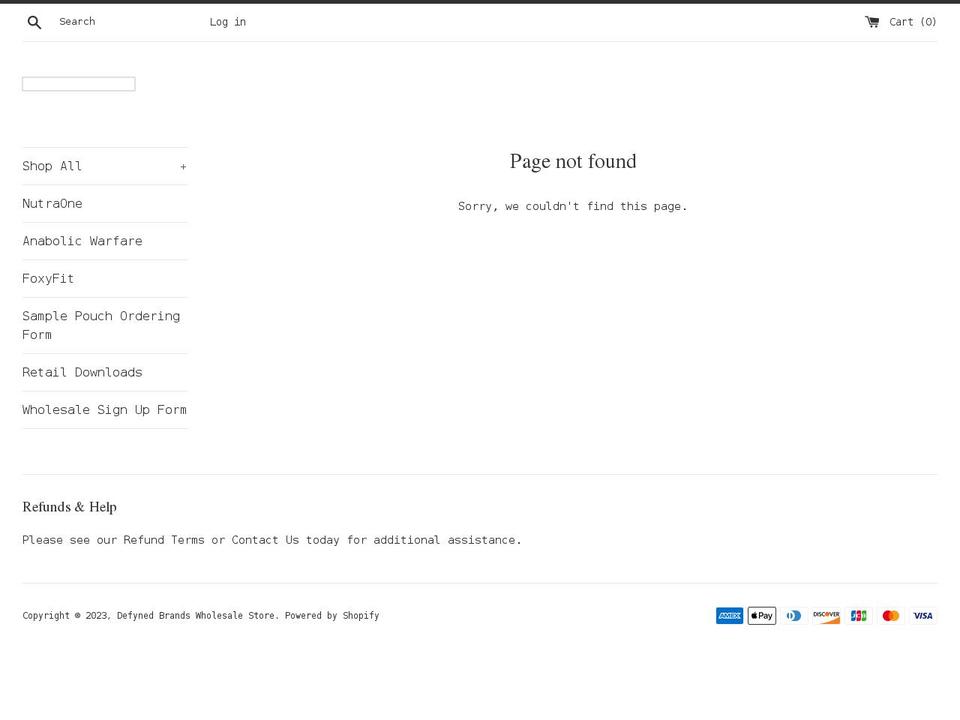Viewport: 960px width, 720px height.
Task: Click the Log in link
Action: [x=228, y=22]
